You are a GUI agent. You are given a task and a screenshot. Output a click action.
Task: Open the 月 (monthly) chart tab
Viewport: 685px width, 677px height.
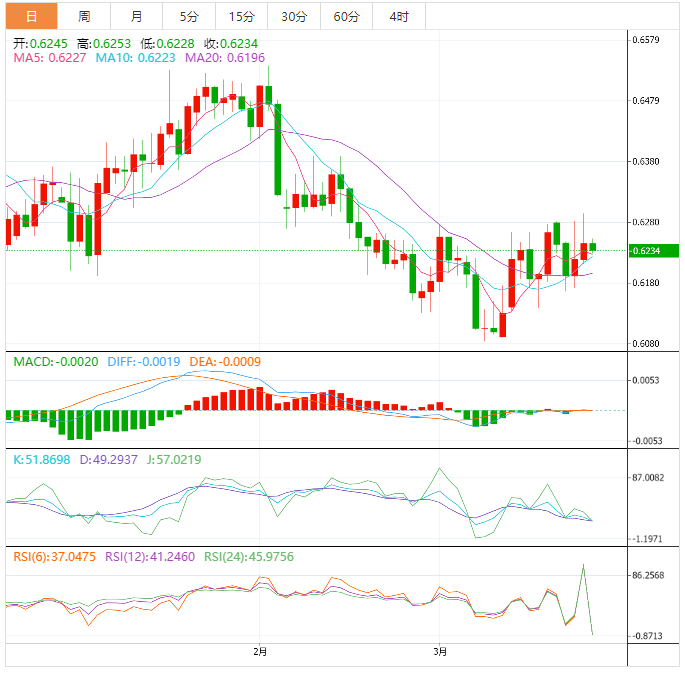point(136,17)
